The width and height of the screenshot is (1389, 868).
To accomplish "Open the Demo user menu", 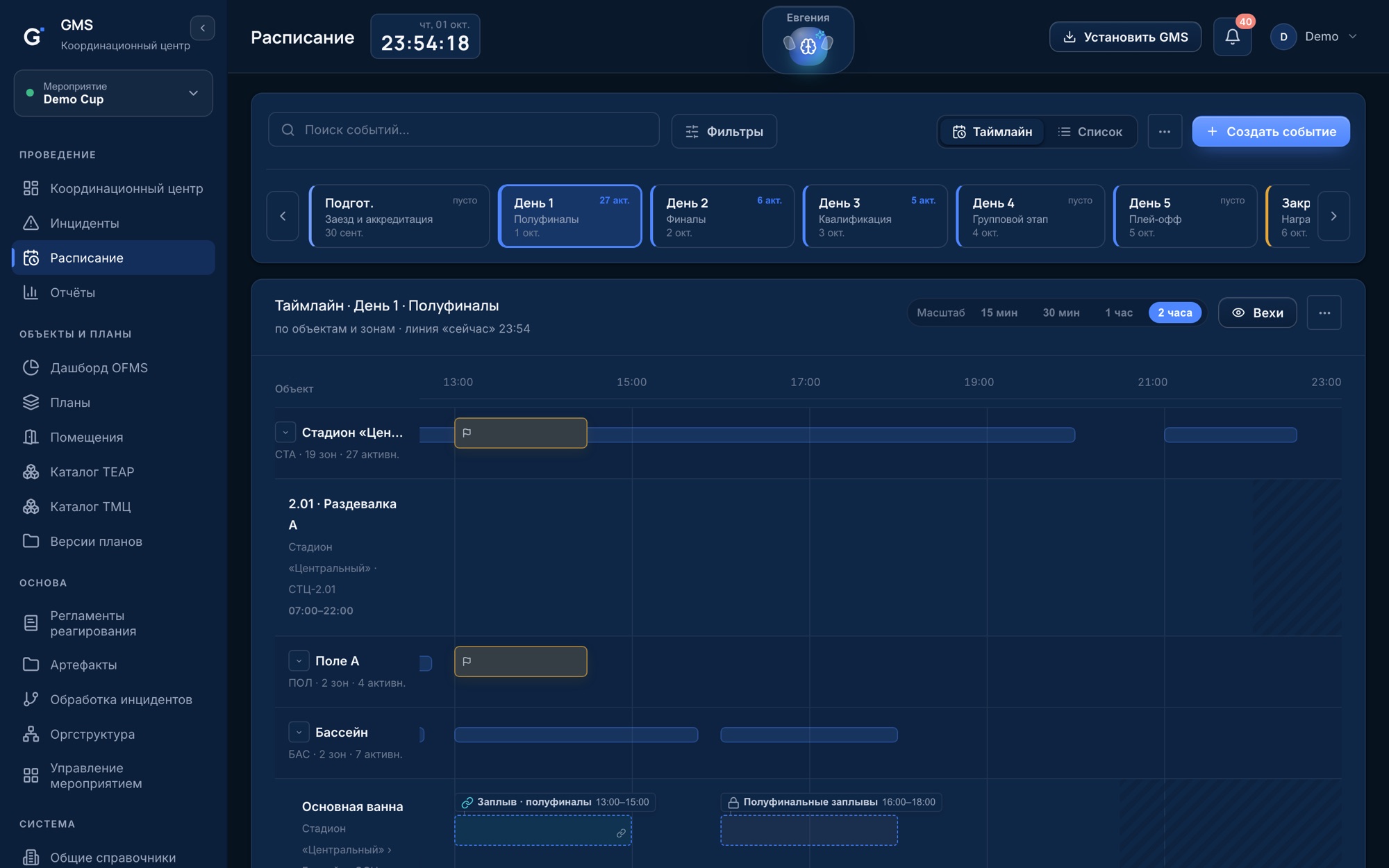I will [1314, 37].
